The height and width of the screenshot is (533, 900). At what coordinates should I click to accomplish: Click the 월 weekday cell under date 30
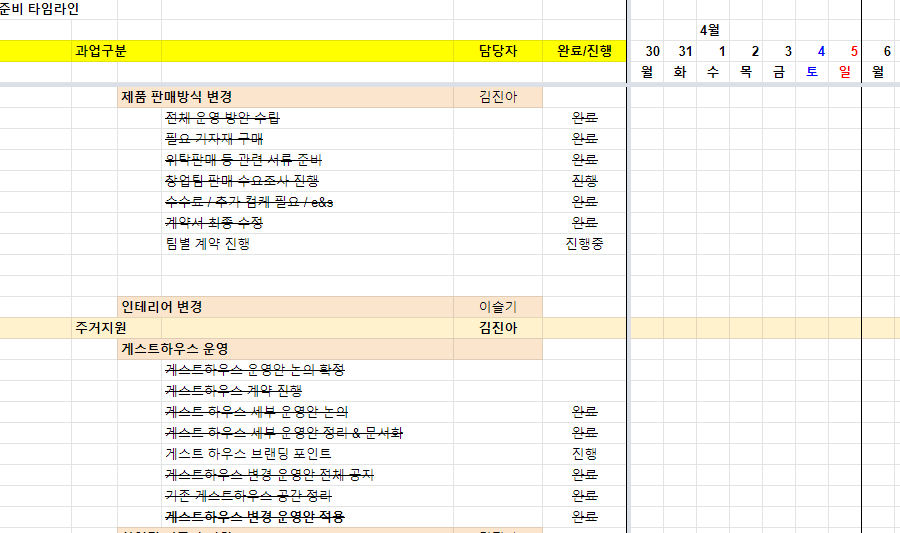pyautogui.click(x=647, y=72)
